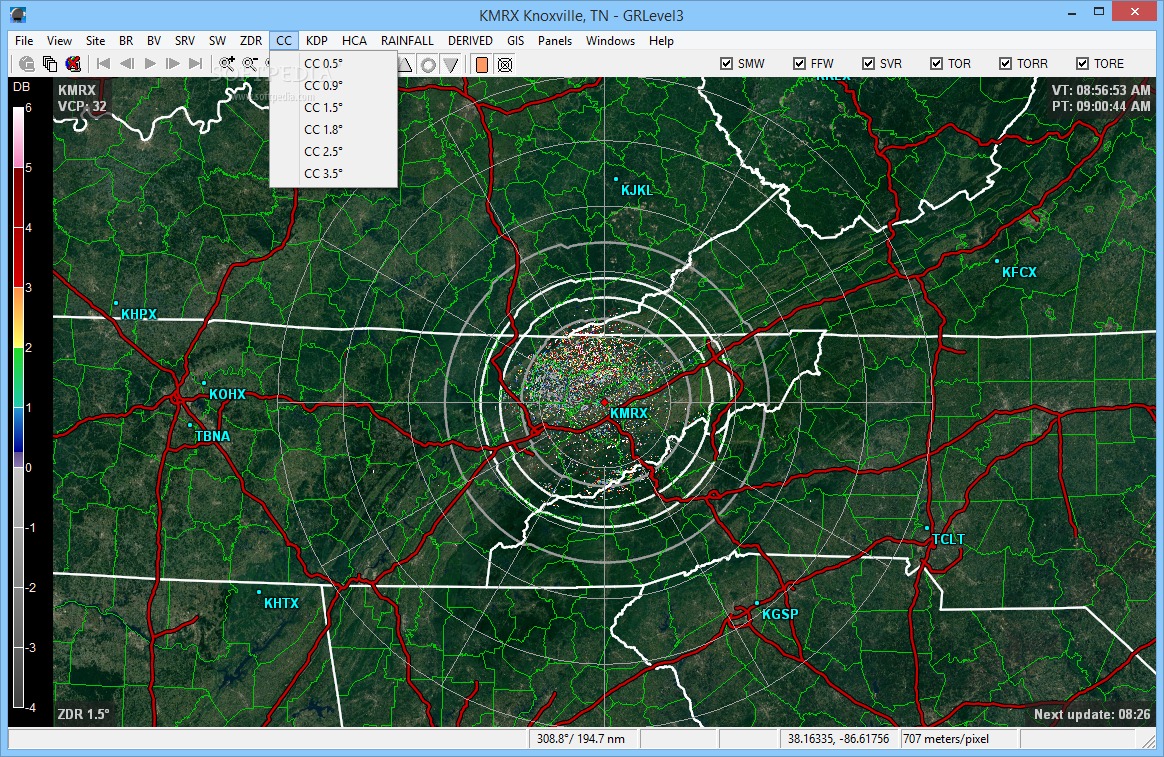The width and height of the screenshot is (1164, 757).
Task: Click the 308.8°/ 194.7 nm readout
Action: click(583, 739)
